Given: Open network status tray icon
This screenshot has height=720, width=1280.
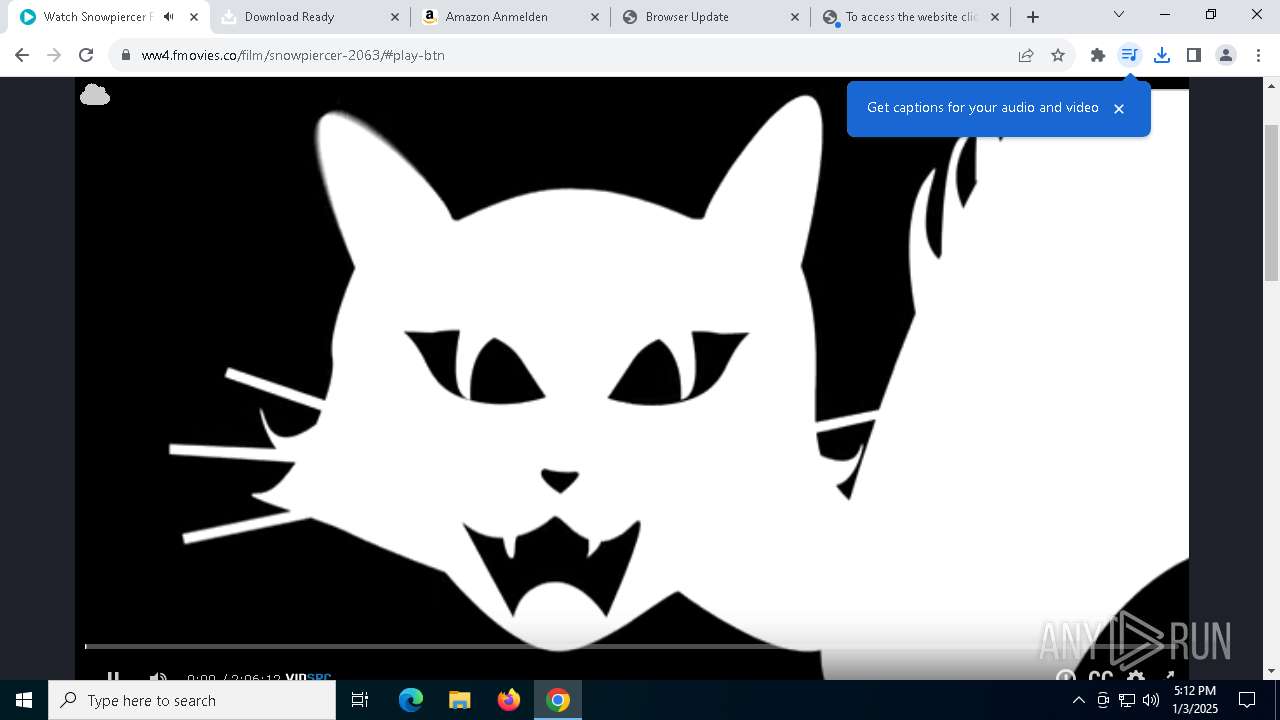Looking at the screenshot, I should [1127, 700].
